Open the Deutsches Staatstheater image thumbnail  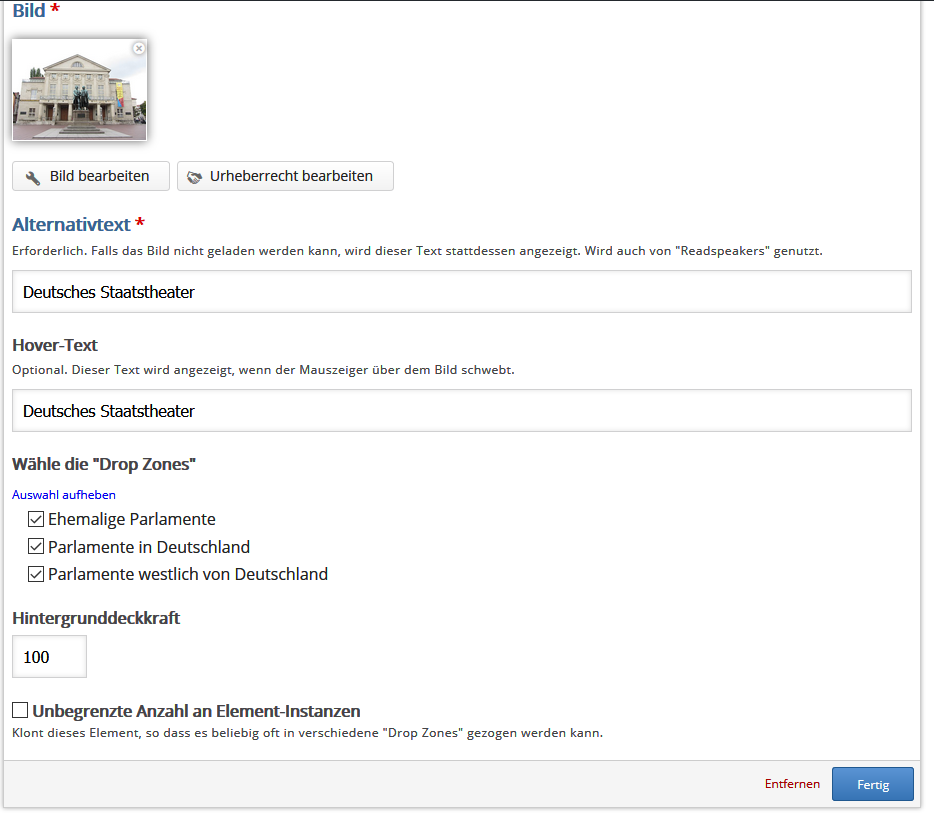click(79, 90)
